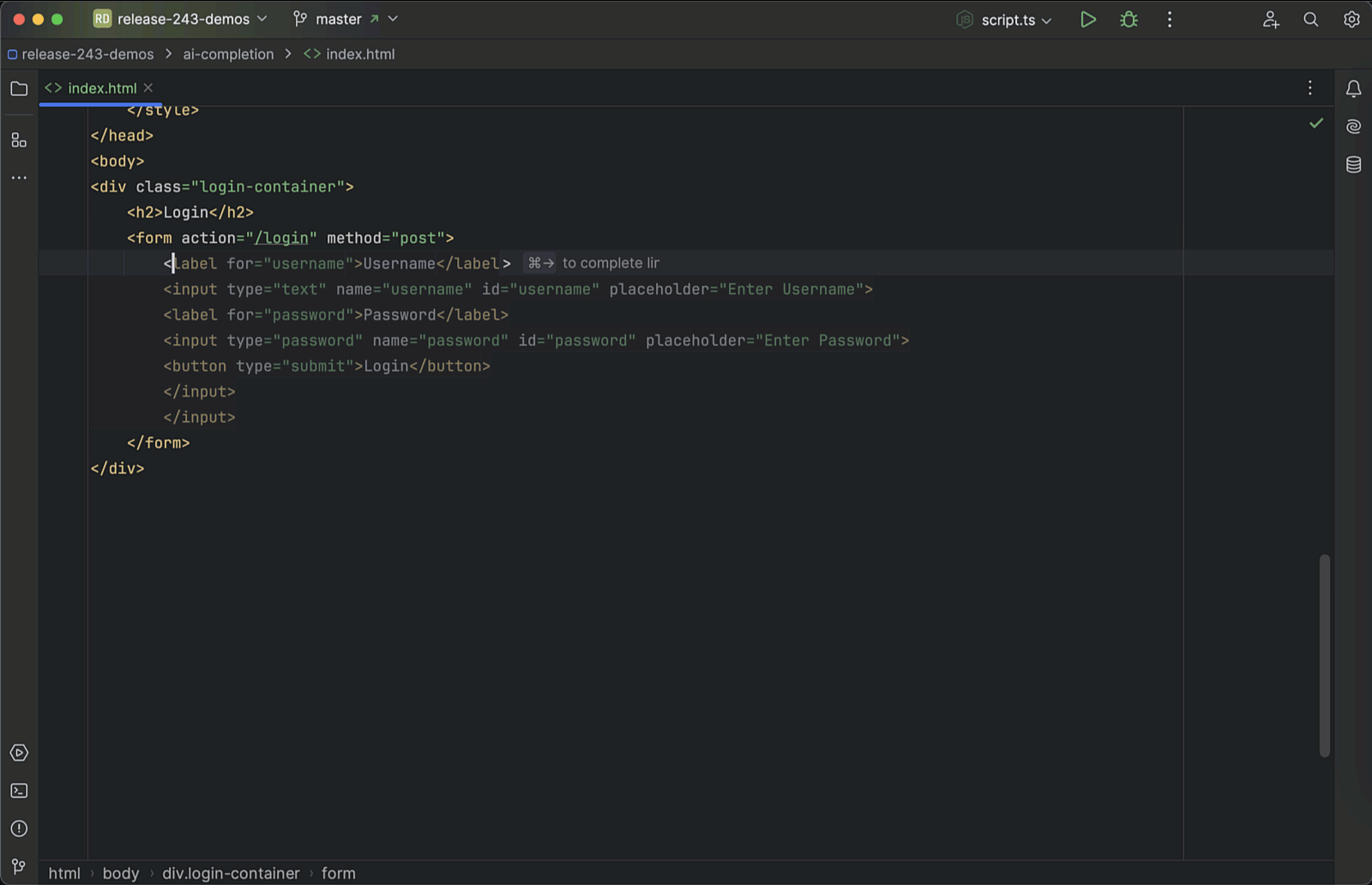Click the div.login-container breadcrumb at the bottom

[232, 873]
